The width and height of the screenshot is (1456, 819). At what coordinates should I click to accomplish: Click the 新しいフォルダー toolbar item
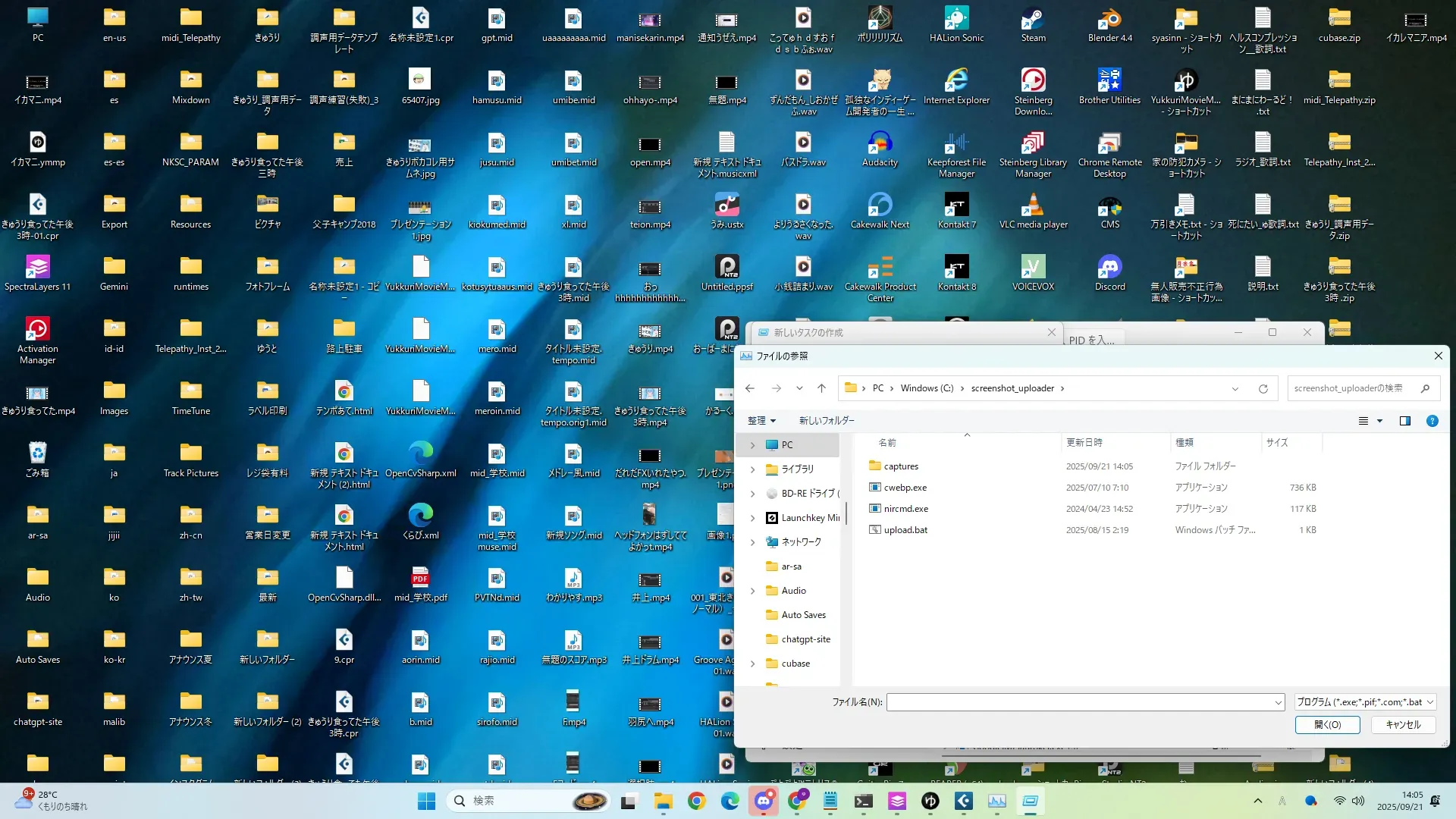(x=827, y=421)
